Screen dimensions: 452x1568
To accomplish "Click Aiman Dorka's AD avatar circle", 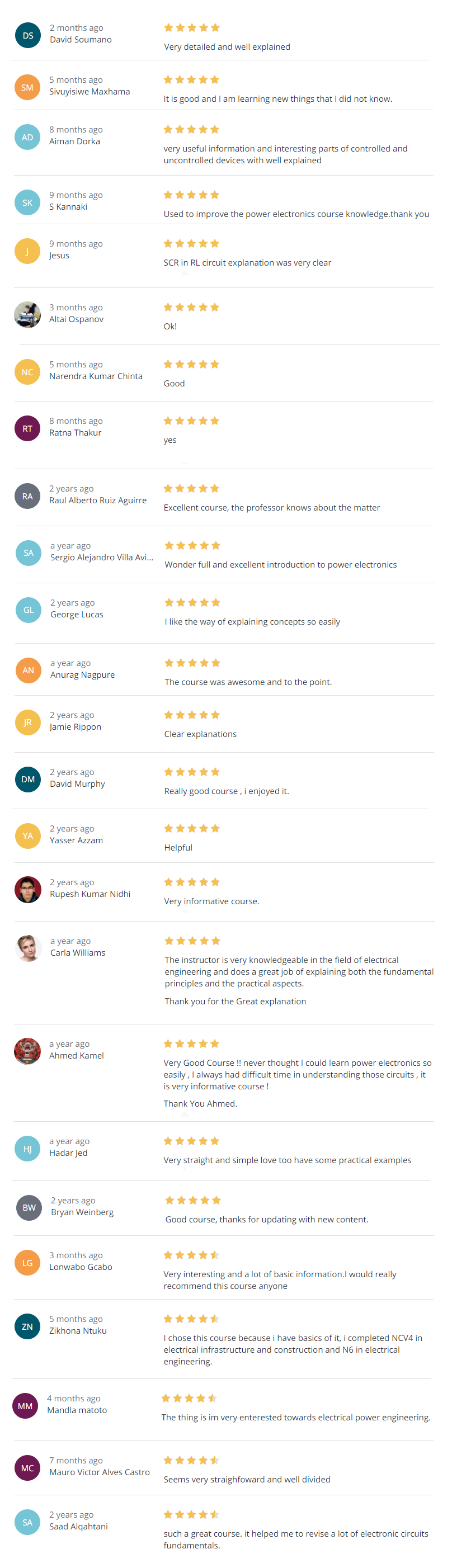I will pyautogui.click(x=27, y=138).
